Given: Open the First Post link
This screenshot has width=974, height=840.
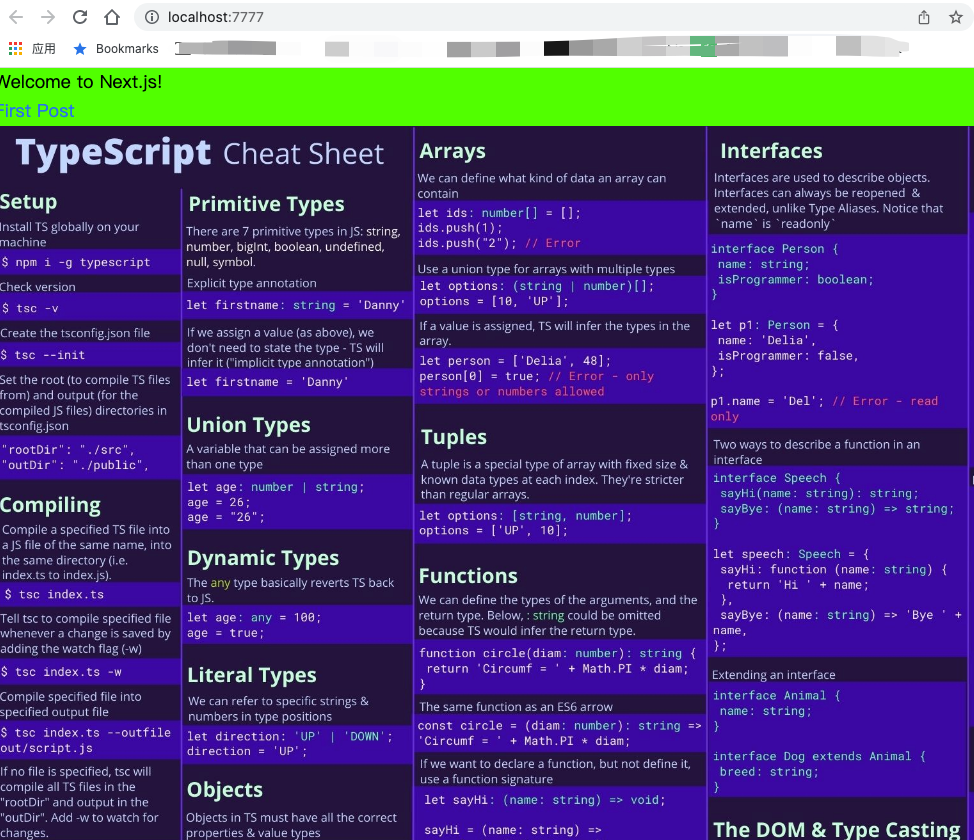Looking at the screenshot, I should tap(37, 111).
